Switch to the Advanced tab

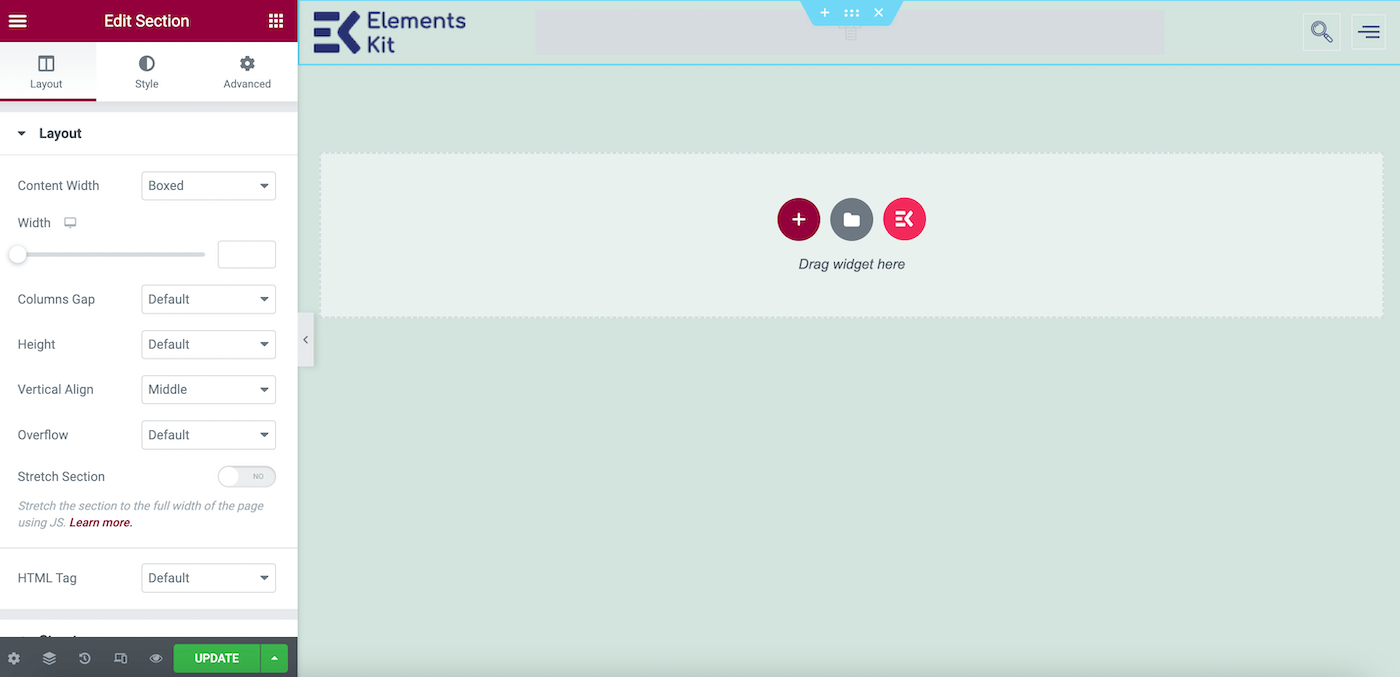pyautogui.click(x=247, y=72)
